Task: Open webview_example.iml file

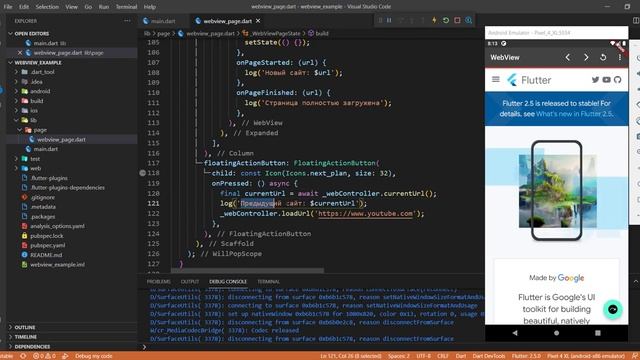Action: (x=57, y=264)
